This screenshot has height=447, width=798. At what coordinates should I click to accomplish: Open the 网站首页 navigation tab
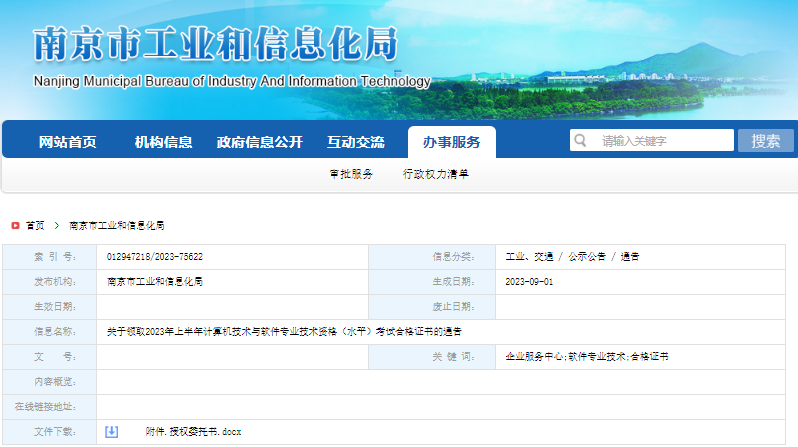pos(67,142)
